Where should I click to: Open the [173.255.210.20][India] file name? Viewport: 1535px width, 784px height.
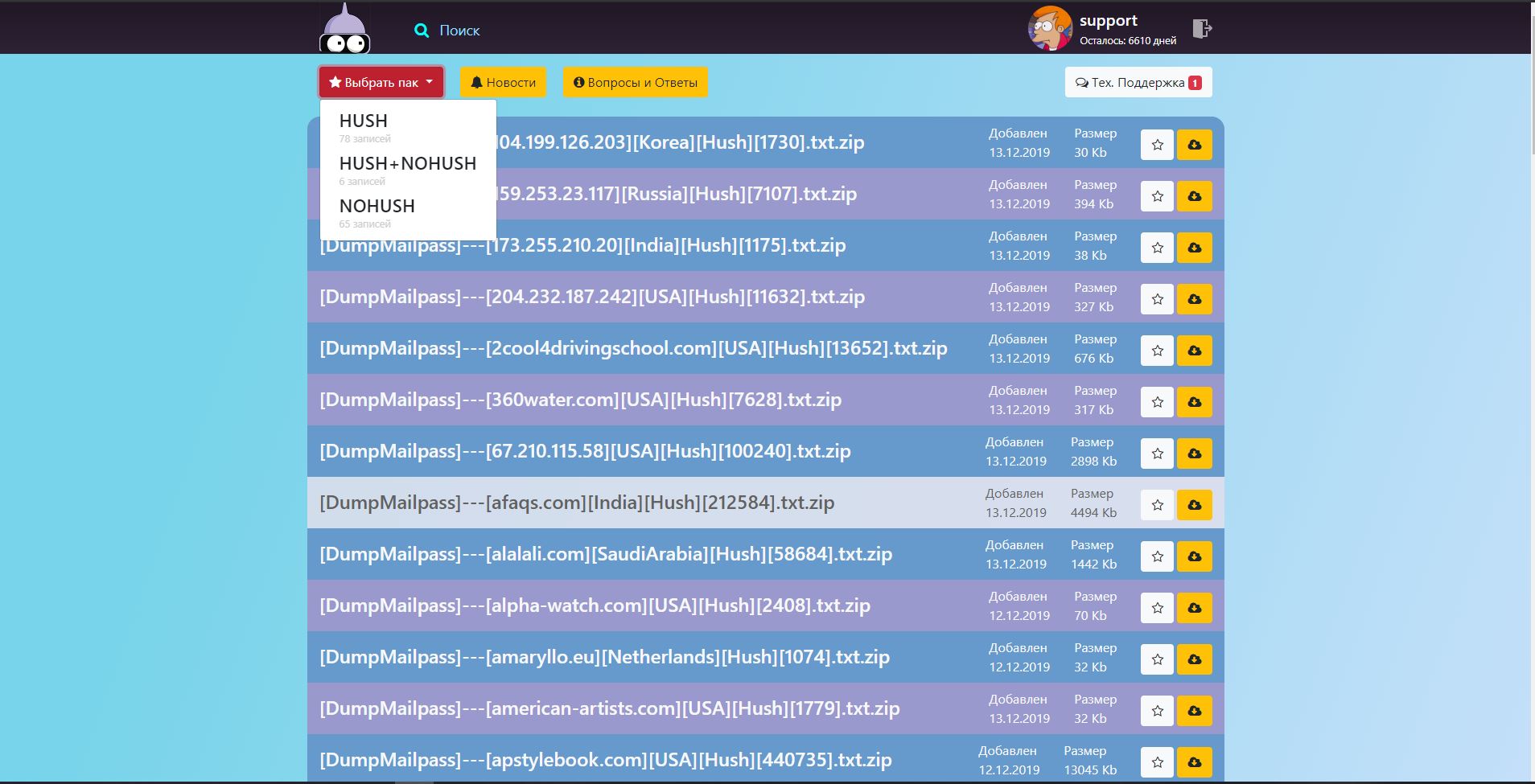582,245
